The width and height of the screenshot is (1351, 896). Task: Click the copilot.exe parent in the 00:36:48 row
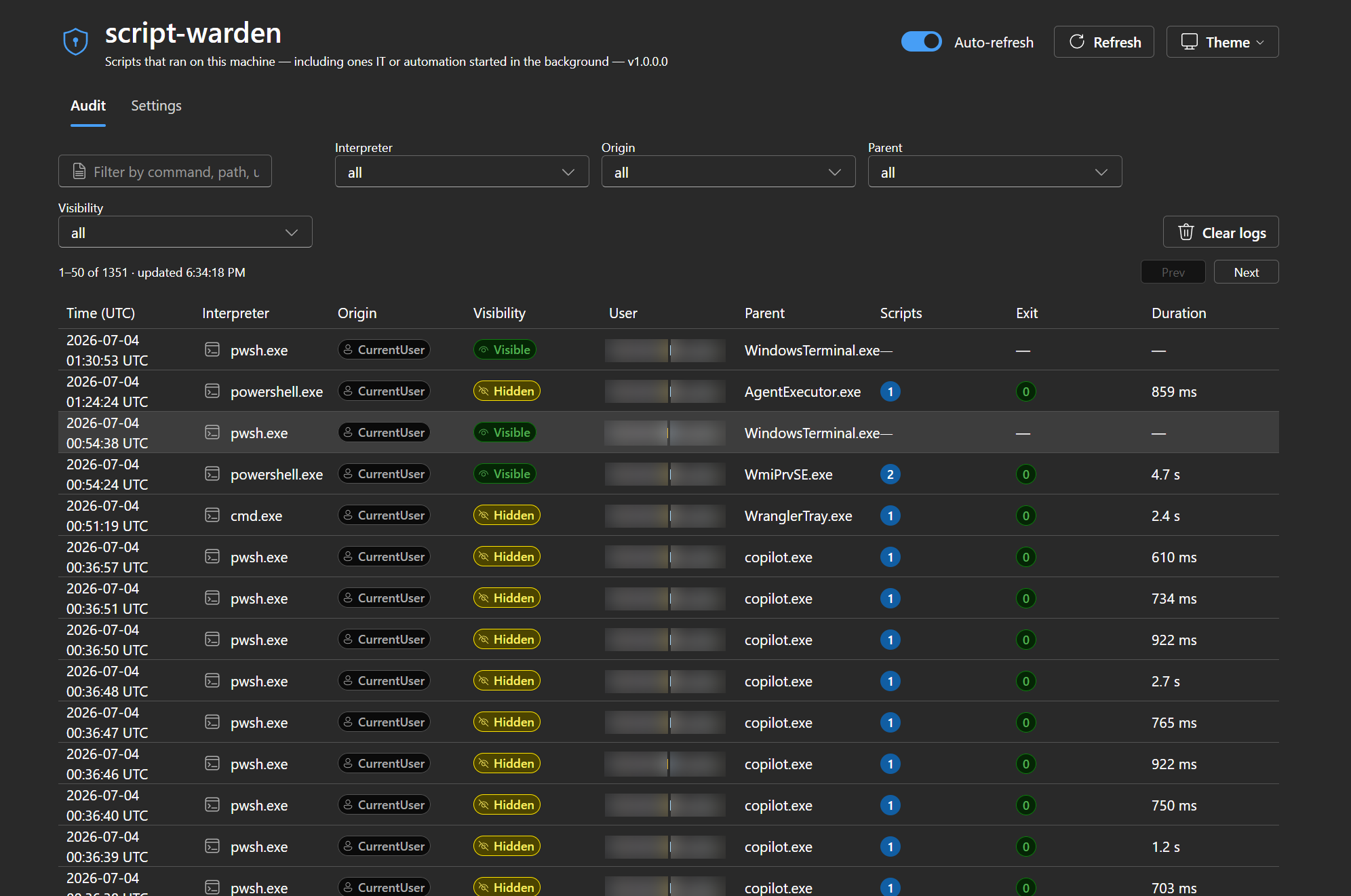779,681
